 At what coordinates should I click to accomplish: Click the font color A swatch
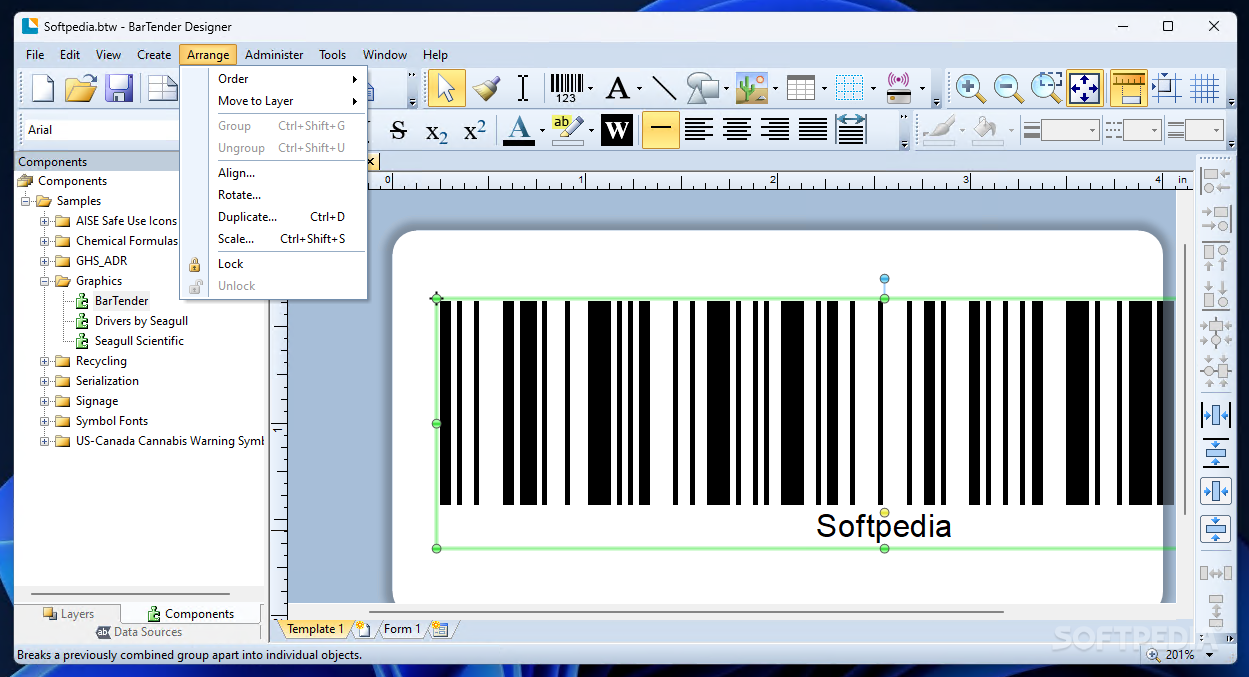pos(518,130)
